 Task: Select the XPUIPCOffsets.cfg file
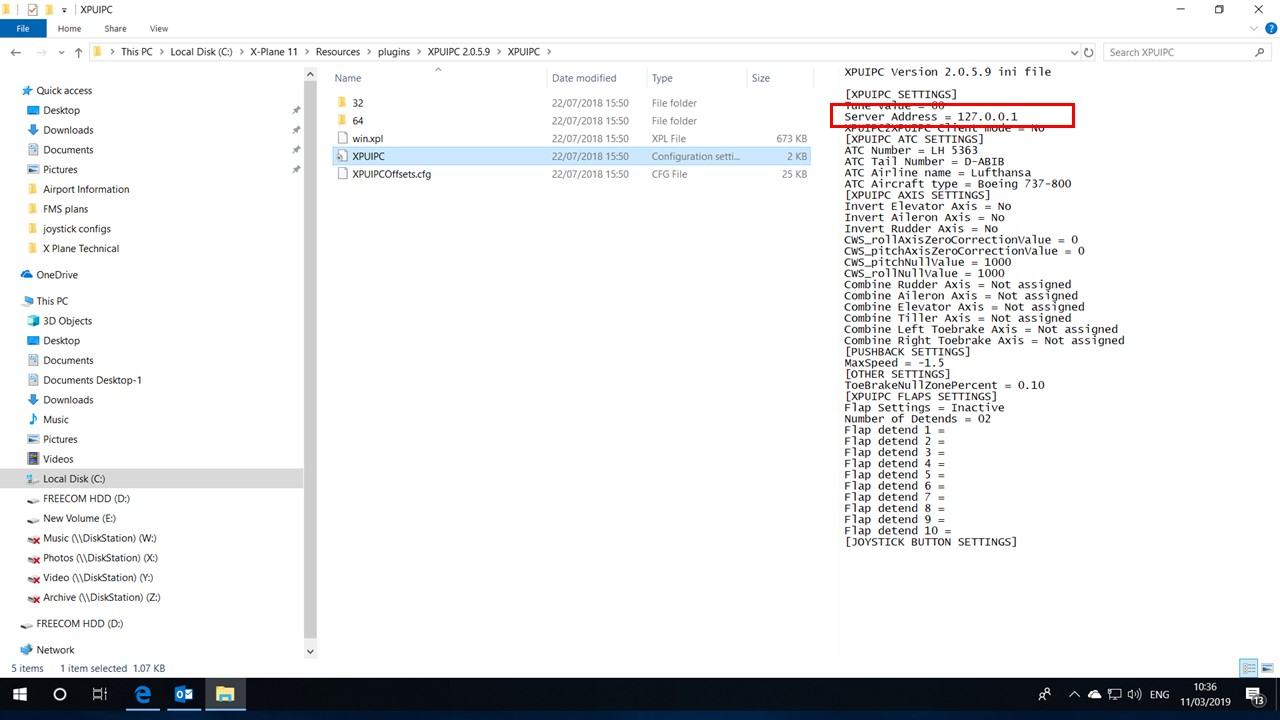(x=570, y=174)
